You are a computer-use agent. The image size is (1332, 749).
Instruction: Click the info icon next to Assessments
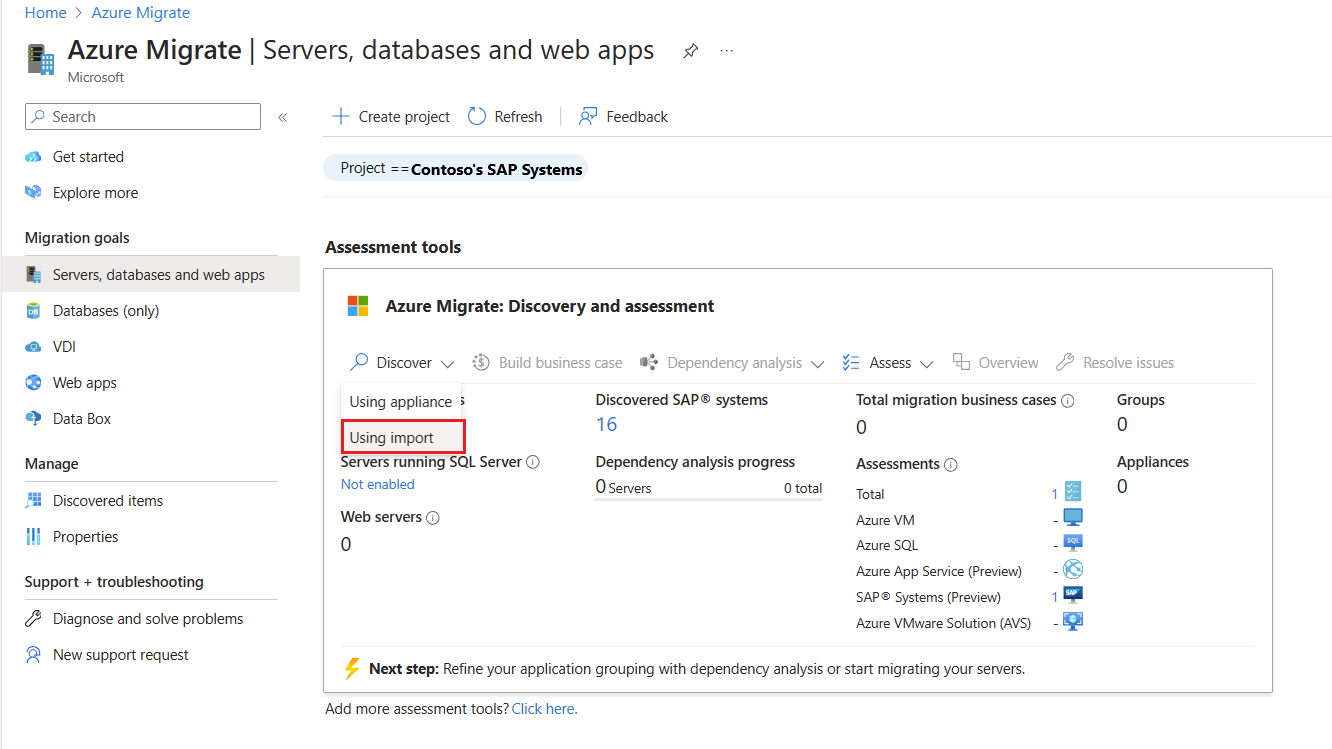coord(950,465)
